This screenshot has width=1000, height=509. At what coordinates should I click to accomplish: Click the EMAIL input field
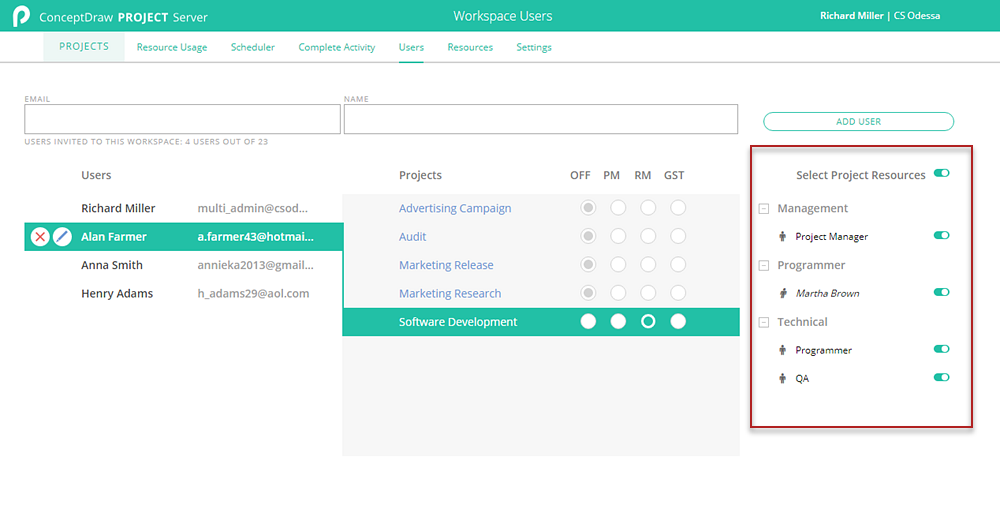click(182, 119)
